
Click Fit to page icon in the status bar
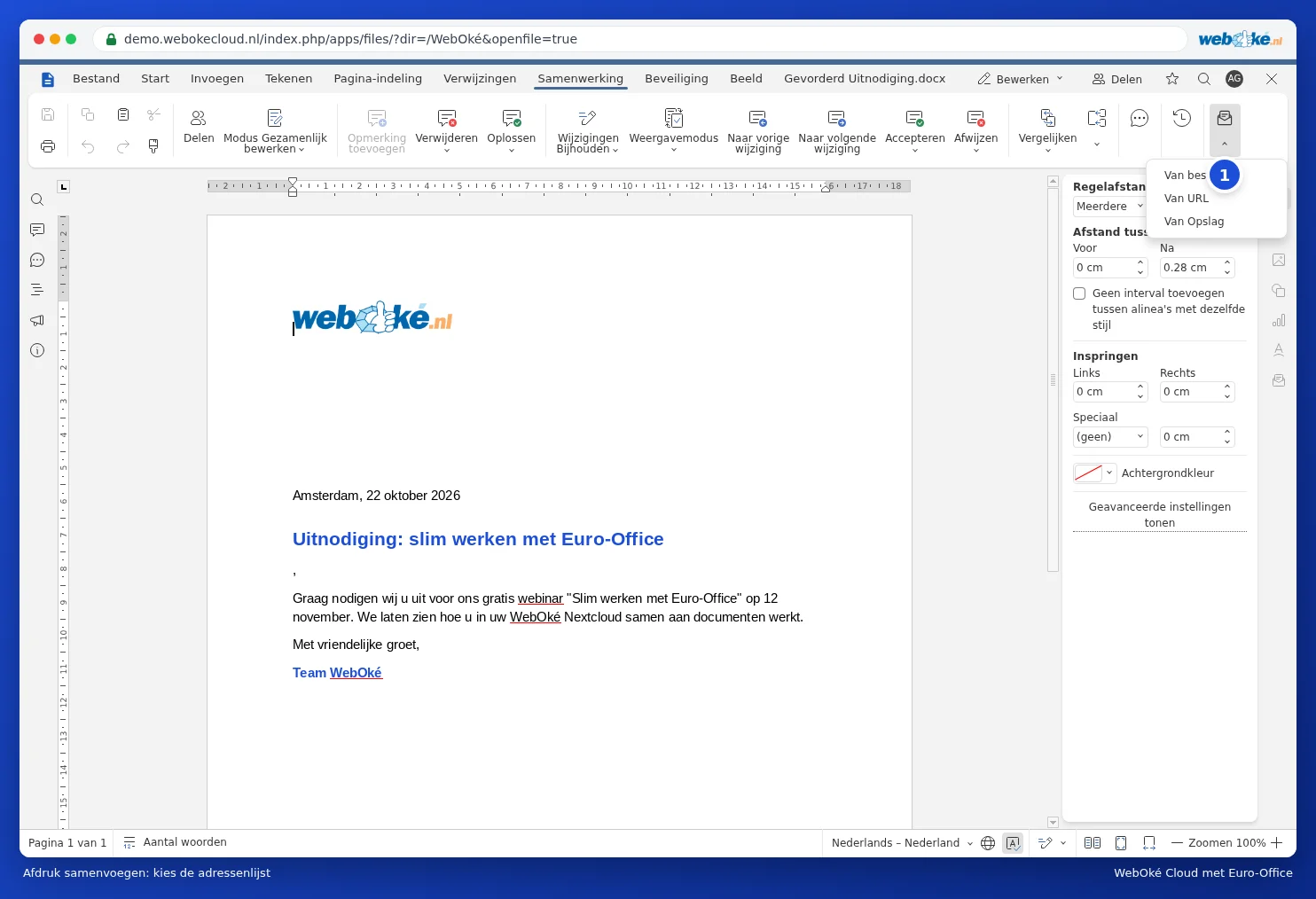click(1121, 843)
